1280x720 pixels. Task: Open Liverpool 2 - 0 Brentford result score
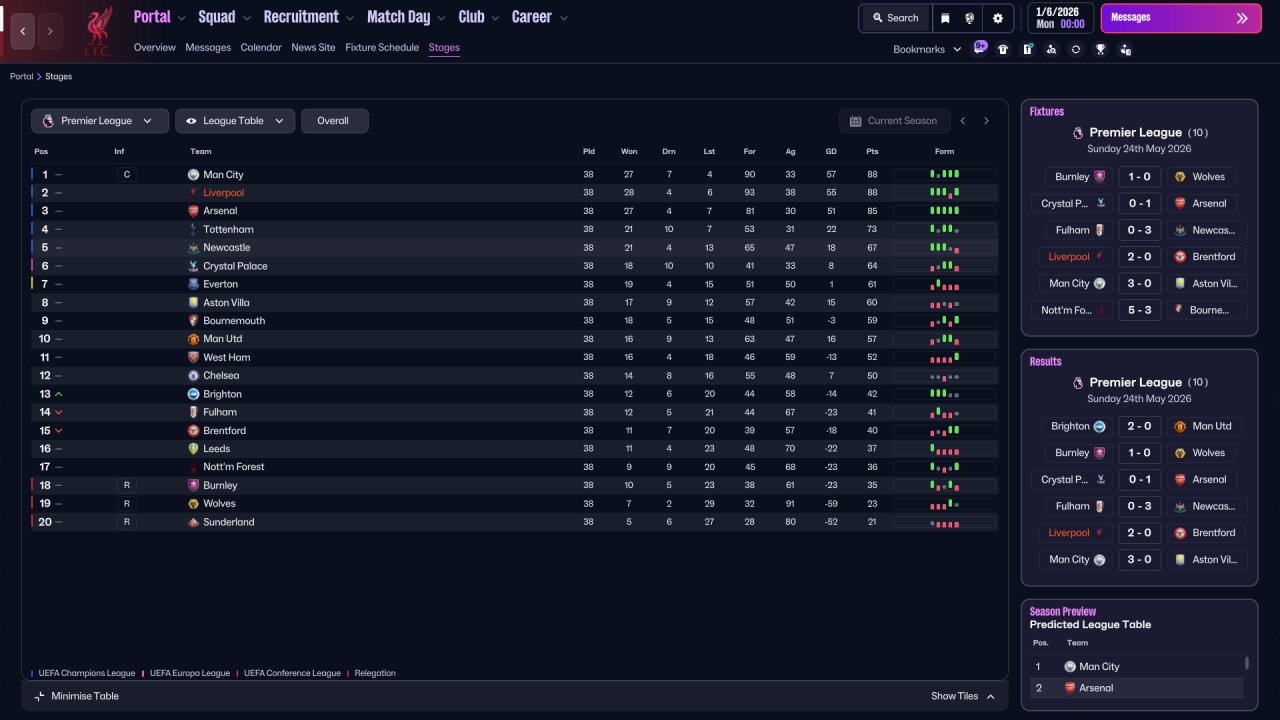1139,533
